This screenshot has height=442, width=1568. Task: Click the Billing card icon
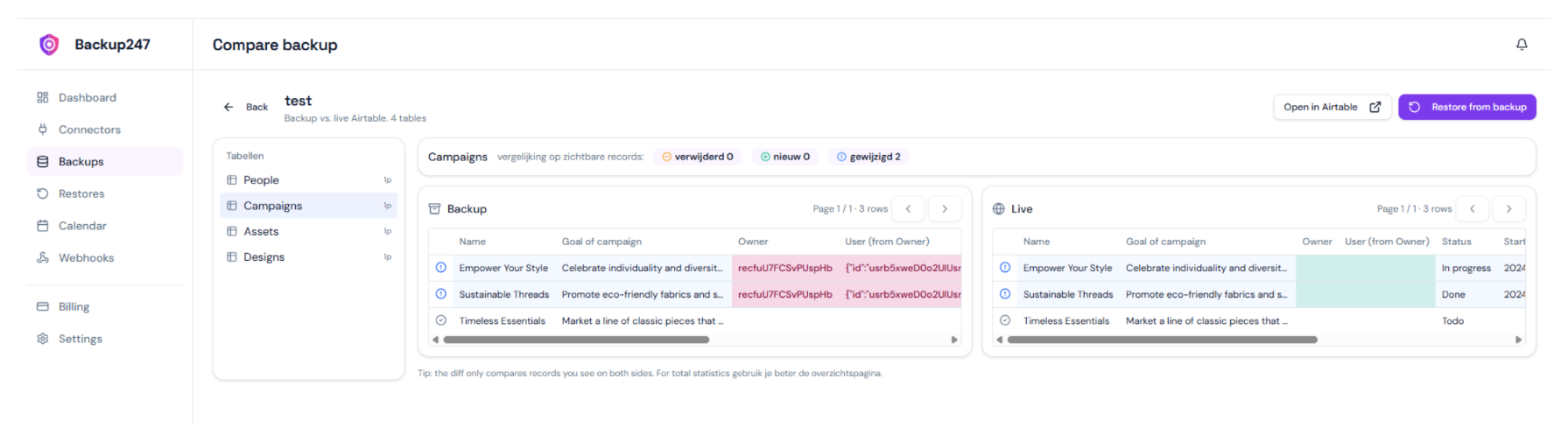(x=42, y=306)
